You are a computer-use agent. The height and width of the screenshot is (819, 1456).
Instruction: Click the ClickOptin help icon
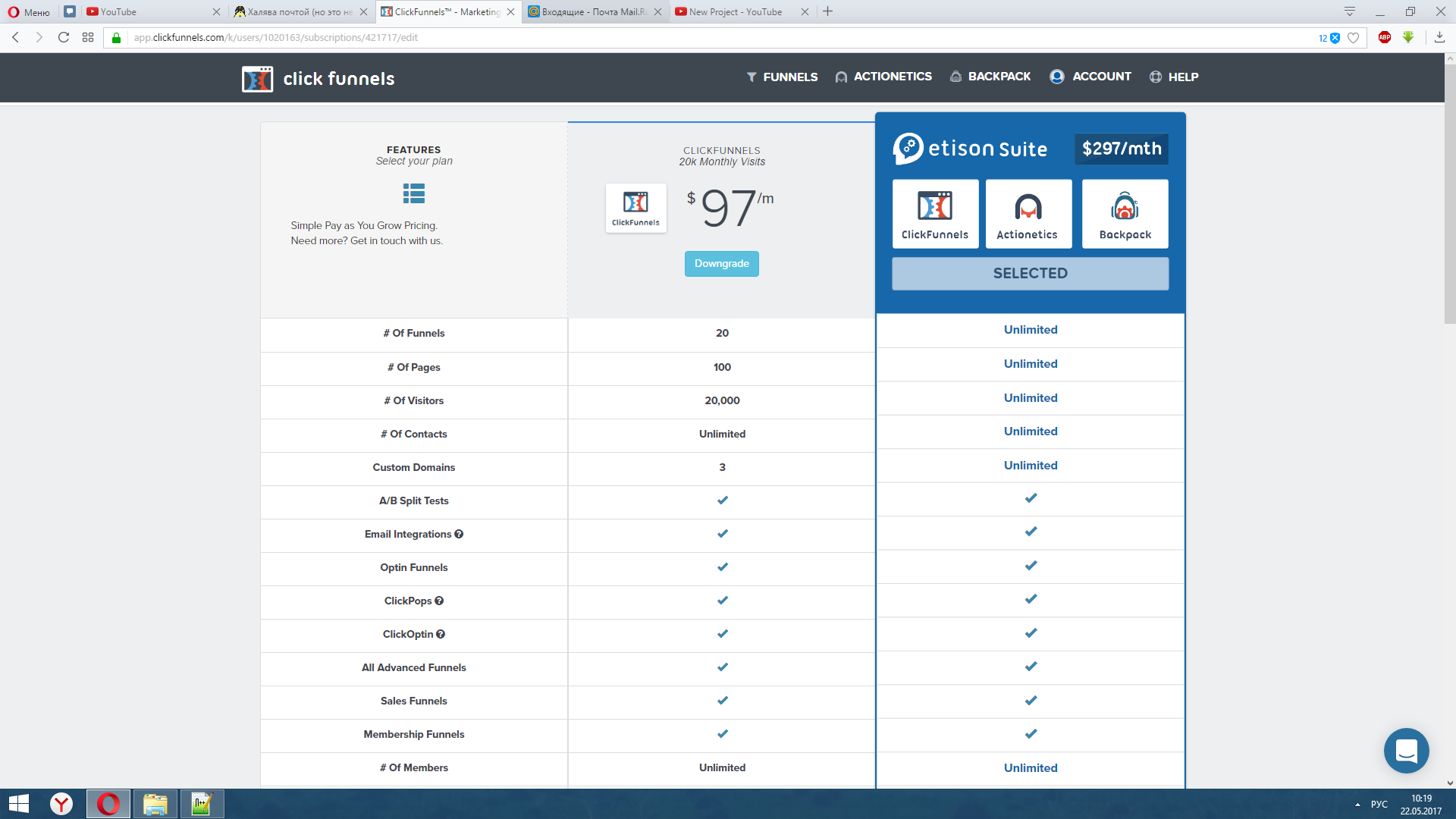441,635
